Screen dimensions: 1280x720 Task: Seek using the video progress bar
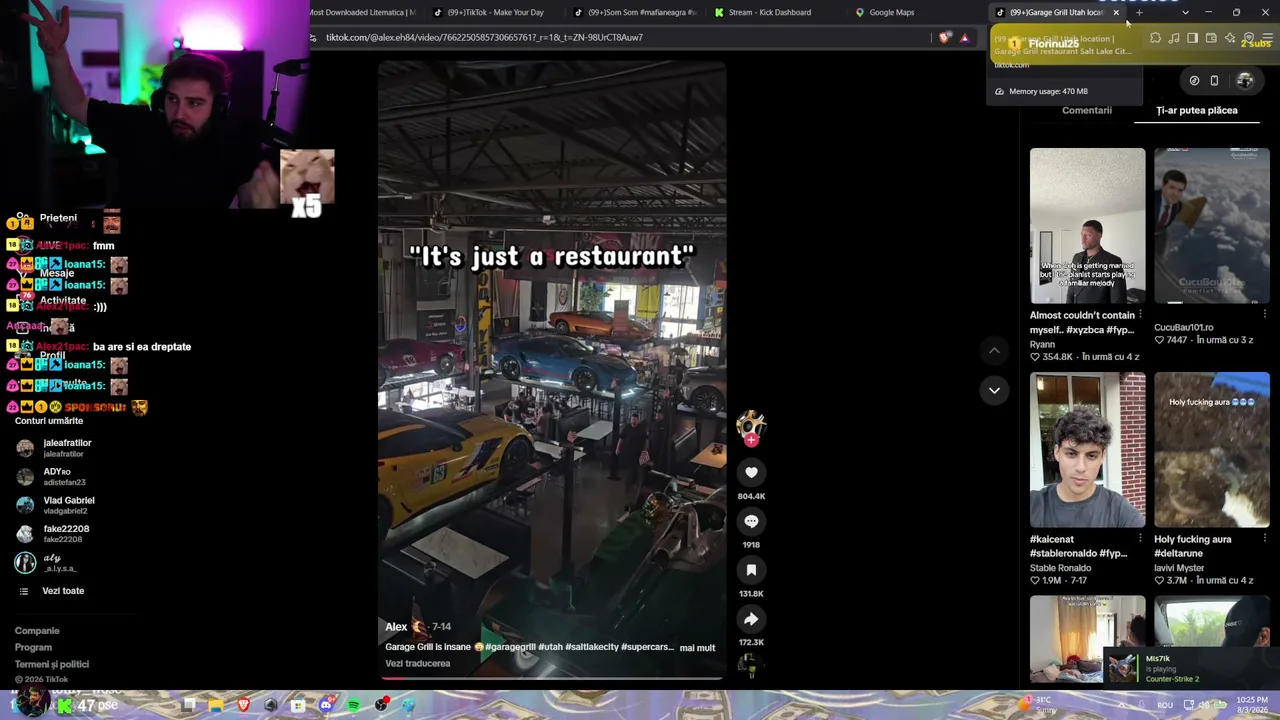click(x=552, y=678)
